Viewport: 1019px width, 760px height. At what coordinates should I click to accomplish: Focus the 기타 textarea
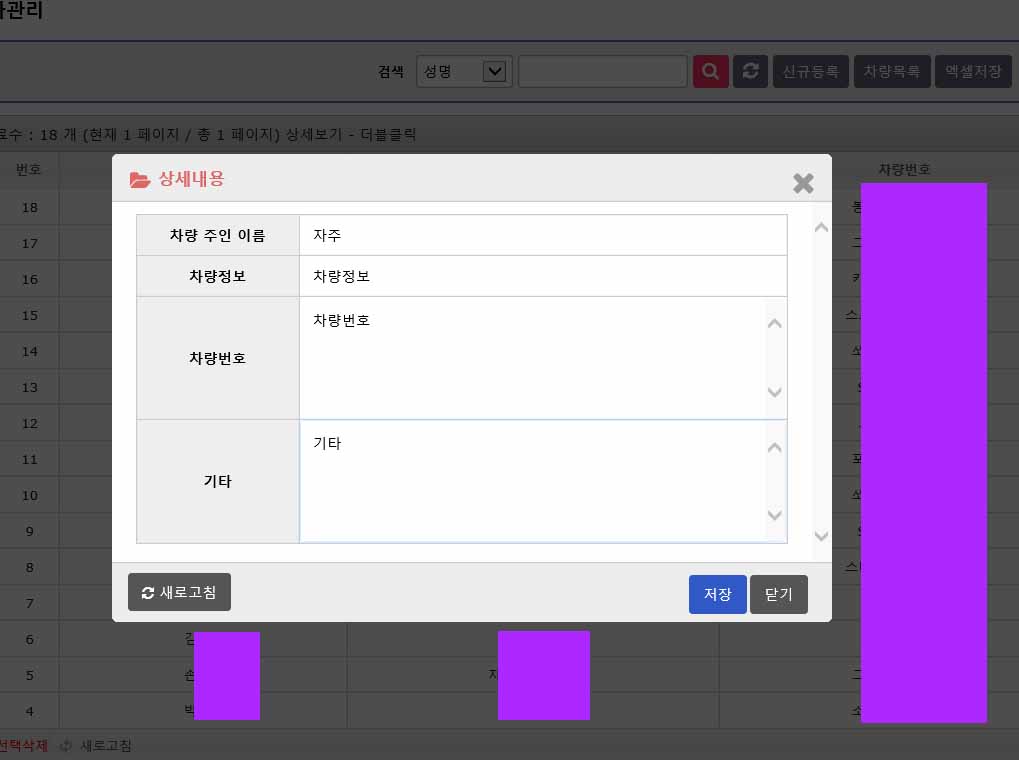click(532, 481)
